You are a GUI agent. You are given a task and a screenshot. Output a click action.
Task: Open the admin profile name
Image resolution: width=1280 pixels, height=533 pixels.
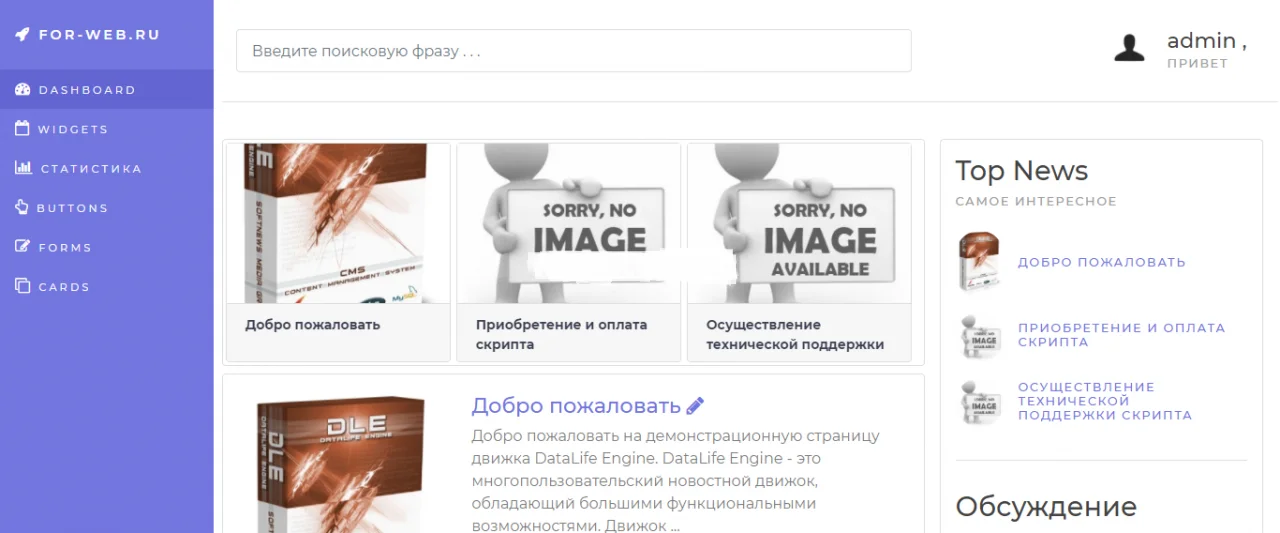coord(1207,41)
